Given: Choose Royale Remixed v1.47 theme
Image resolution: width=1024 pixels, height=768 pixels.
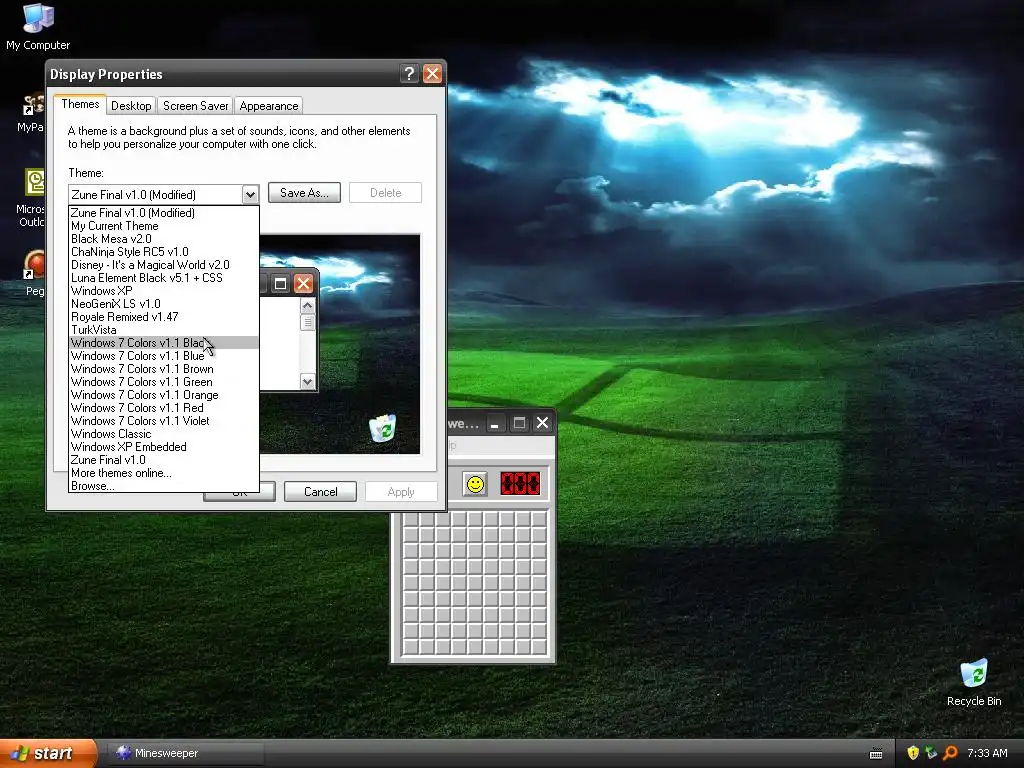Looking at the screenshot, I should (164, 317).
